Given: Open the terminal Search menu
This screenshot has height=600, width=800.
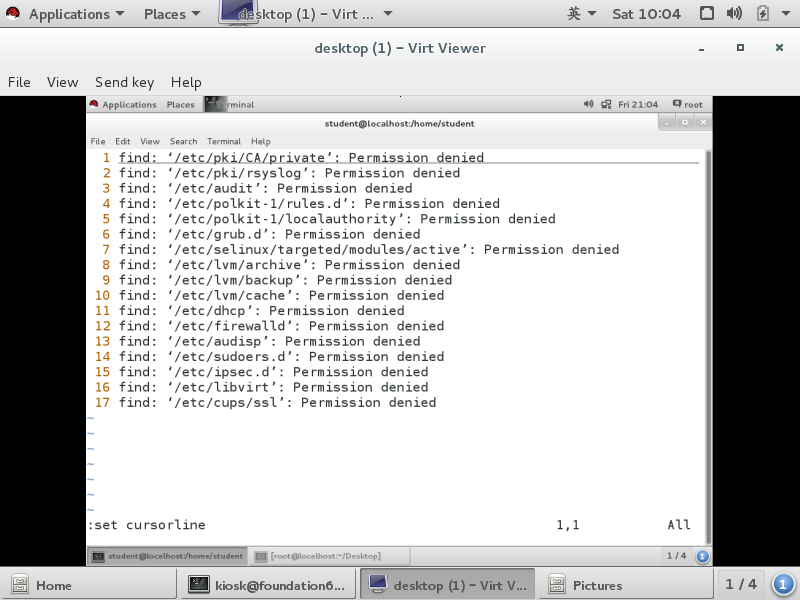Looking at the screenshot, I should pyautogui.click(x=183, y=141).
